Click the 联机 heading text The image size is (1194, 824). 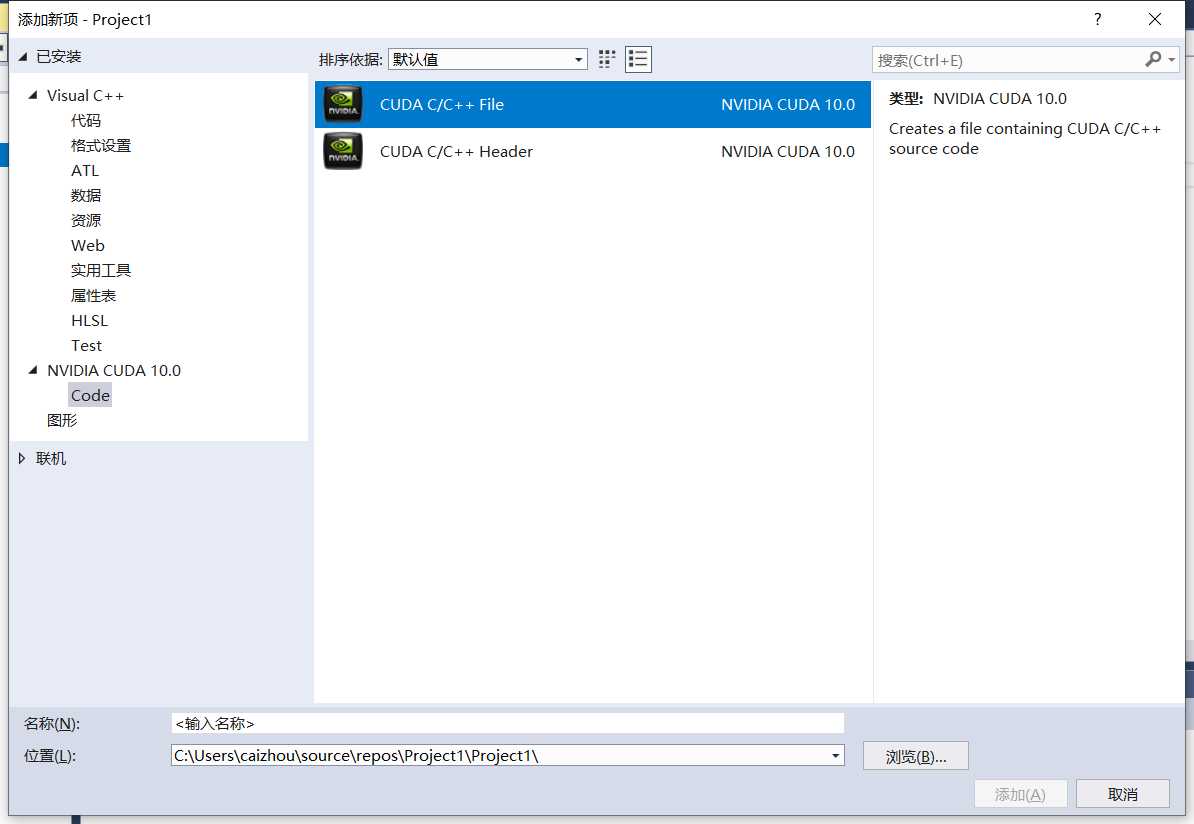point(51,458)
